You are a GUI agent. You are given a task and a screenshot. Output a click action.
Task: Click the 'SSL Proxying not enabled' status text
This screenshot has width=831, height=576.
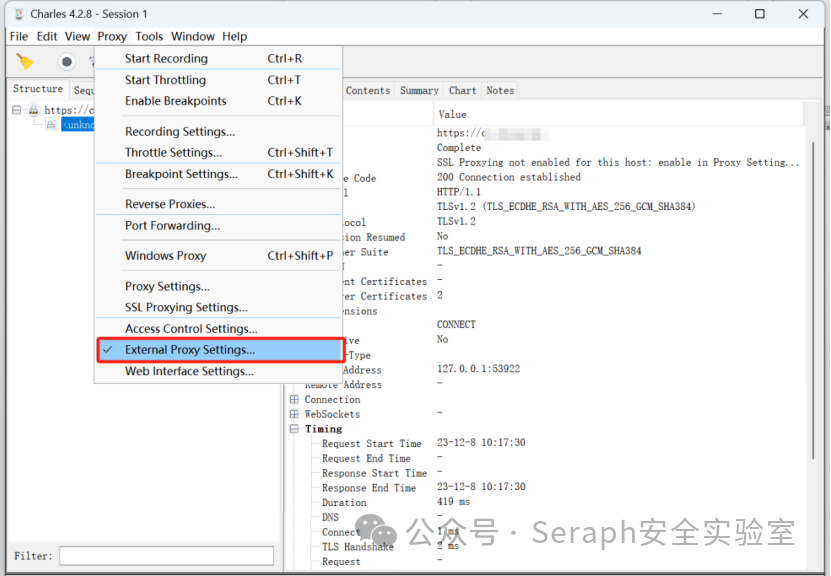[x=618, y=162]
